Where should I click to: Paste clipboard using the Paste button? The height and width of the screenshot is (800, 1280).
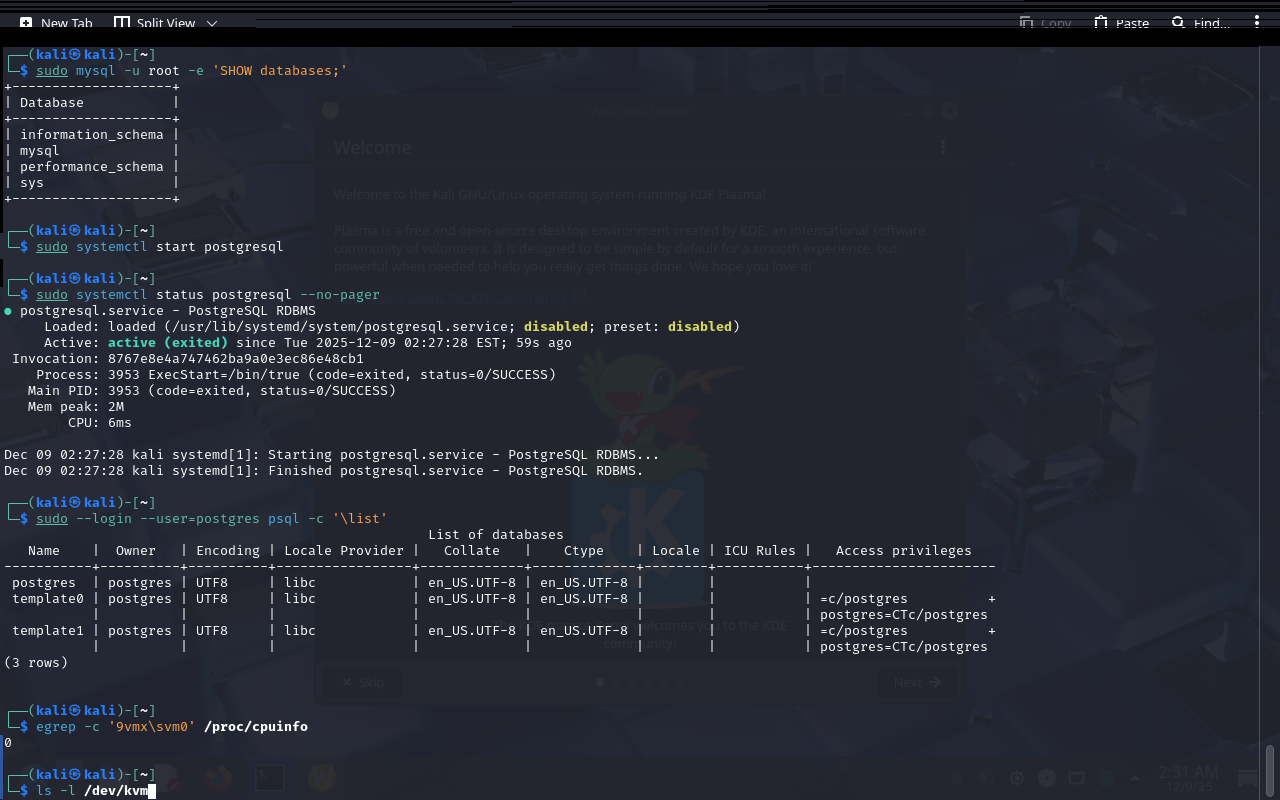1121,23
